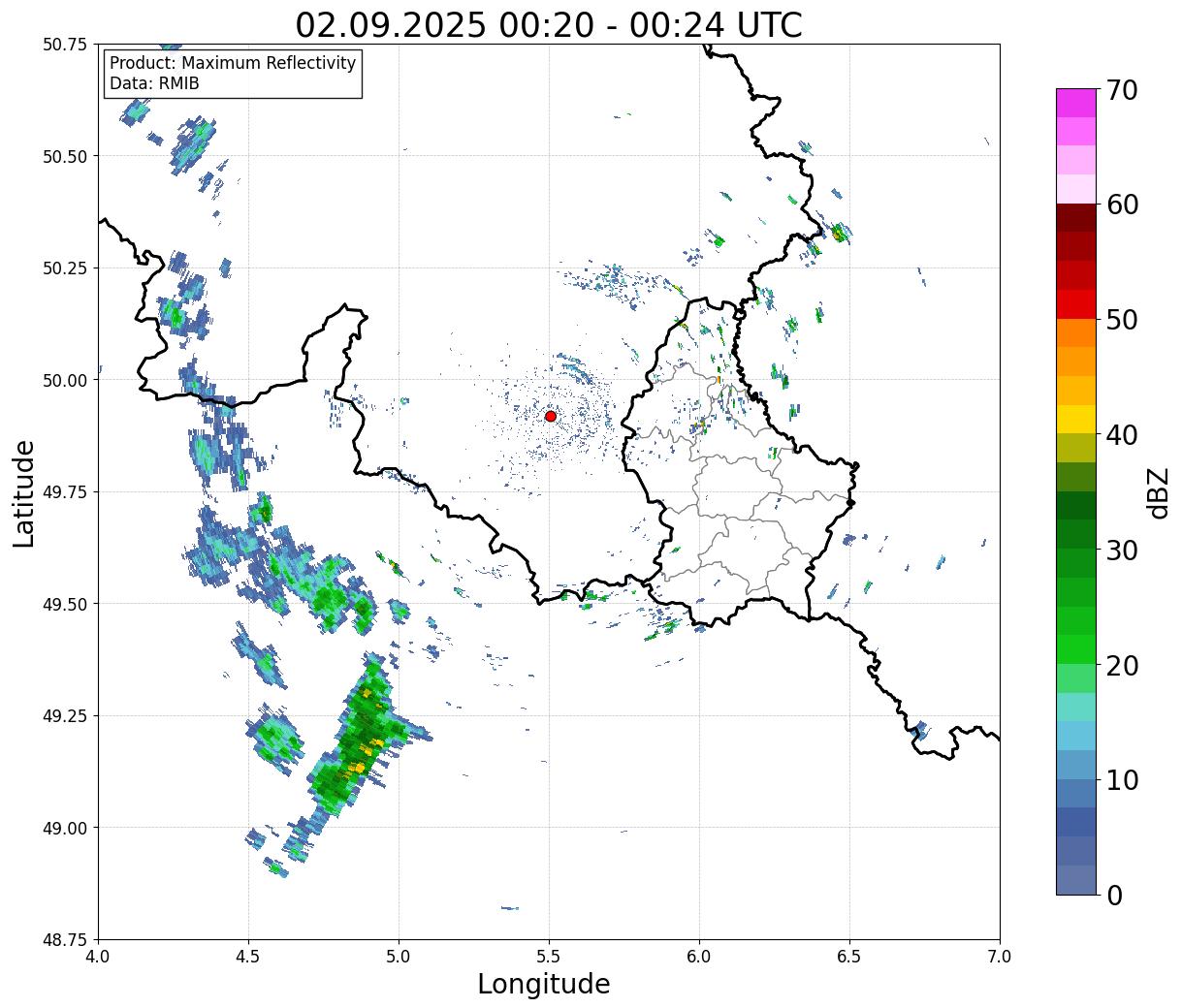Viewport: 1182px width, 1008px height.
Task: Click the latitude tick label 49.25
Action: tap(65, 716)
